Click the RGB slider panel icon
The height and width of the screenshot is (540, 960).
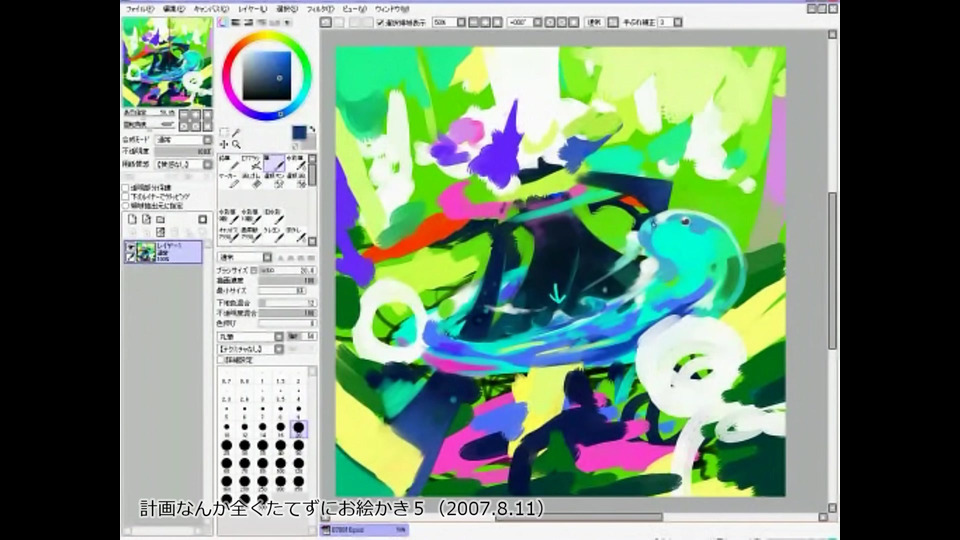coord(236,23)
